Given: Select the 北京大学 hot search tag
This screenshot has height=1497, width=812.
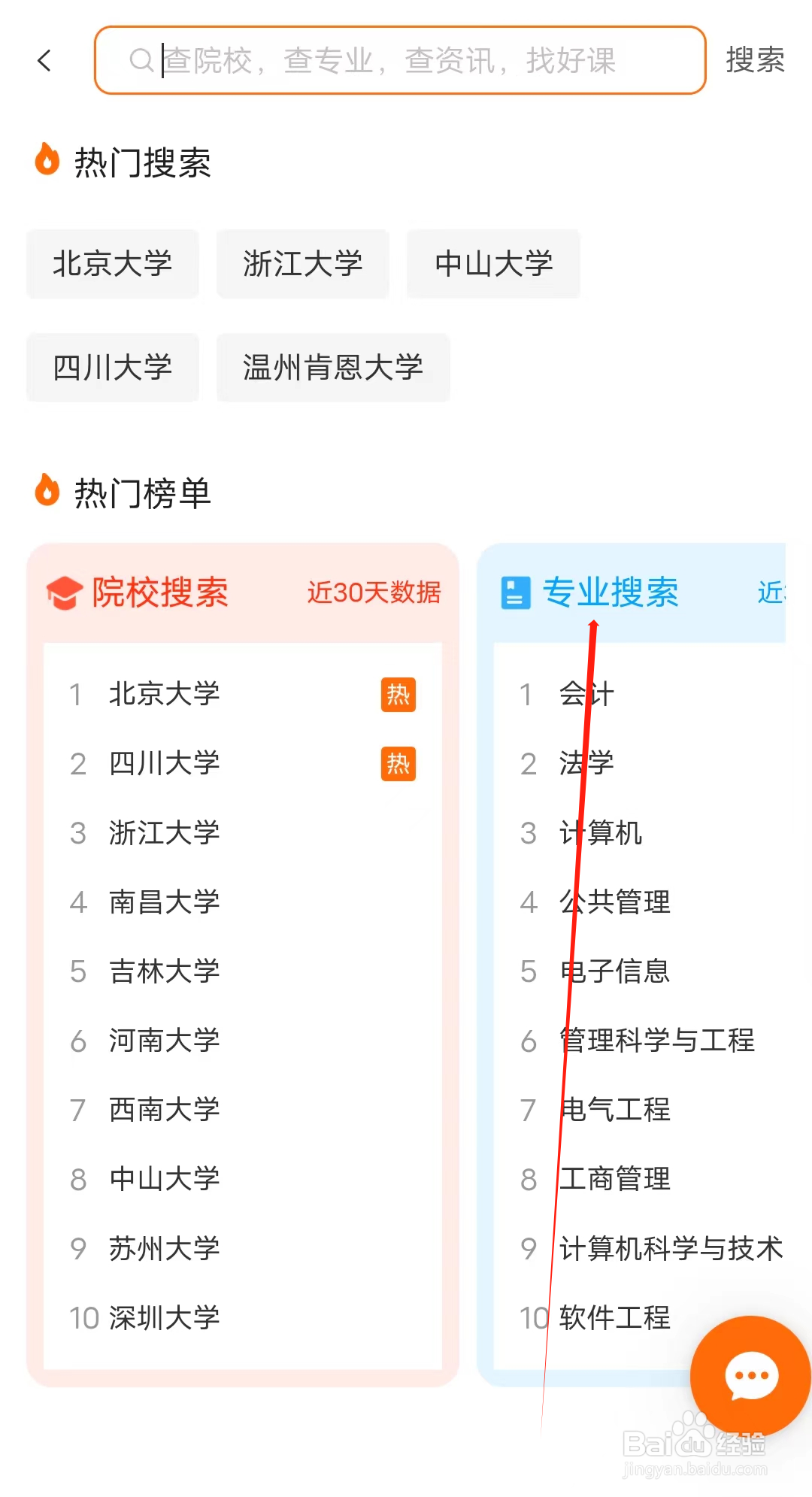Looking at the screenshot, I should [x=112, y=264].
